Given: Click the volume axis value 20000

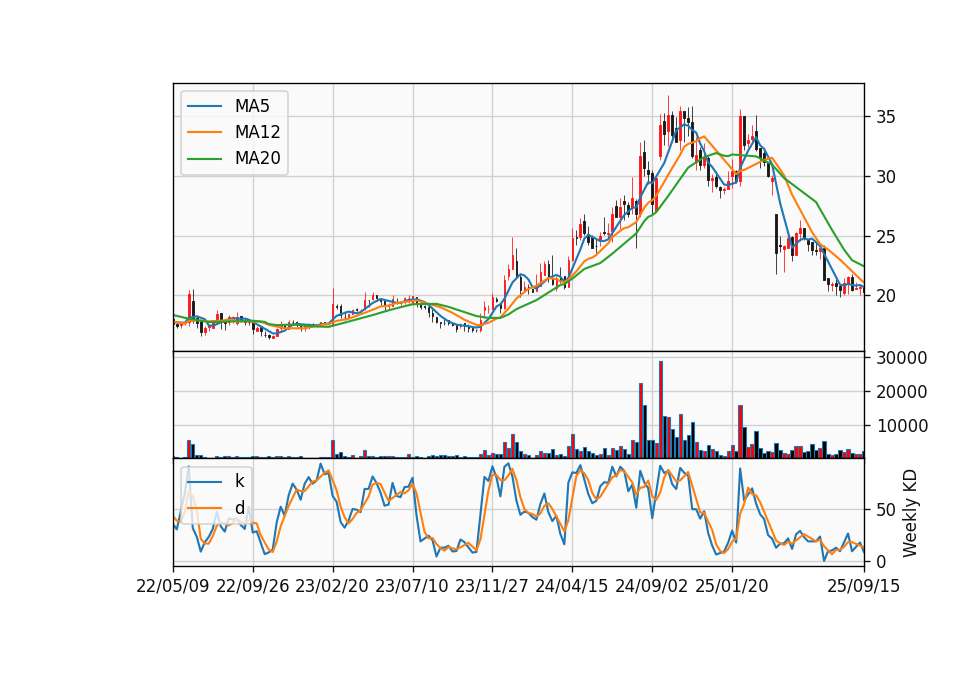Looking at the screenshot, I should (x=901, y=392).
